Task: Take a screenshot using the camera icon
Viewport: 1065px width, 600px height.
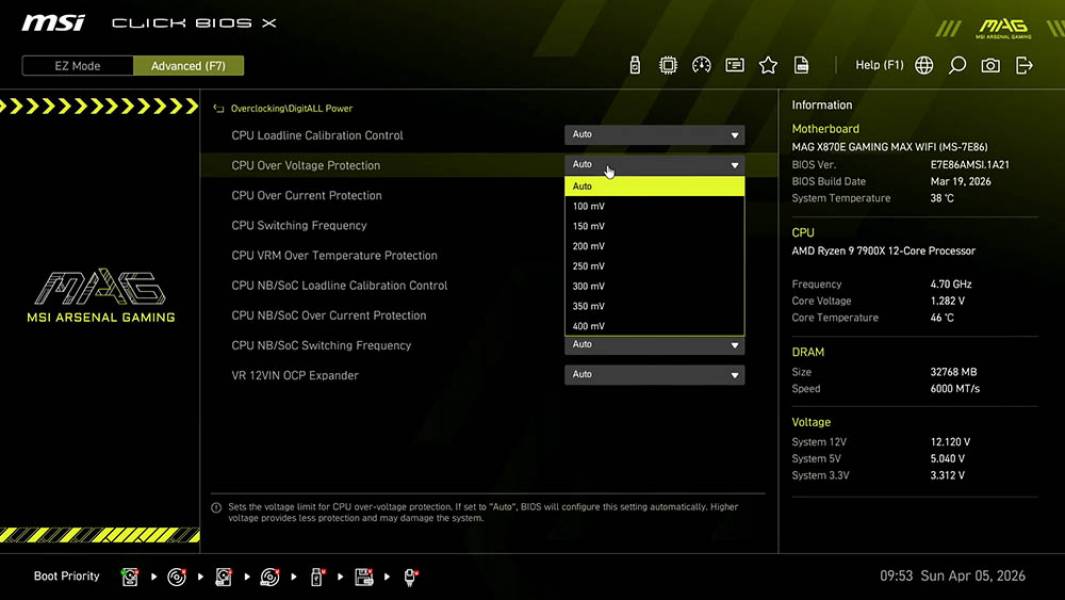Action: [x=989, y=65]
